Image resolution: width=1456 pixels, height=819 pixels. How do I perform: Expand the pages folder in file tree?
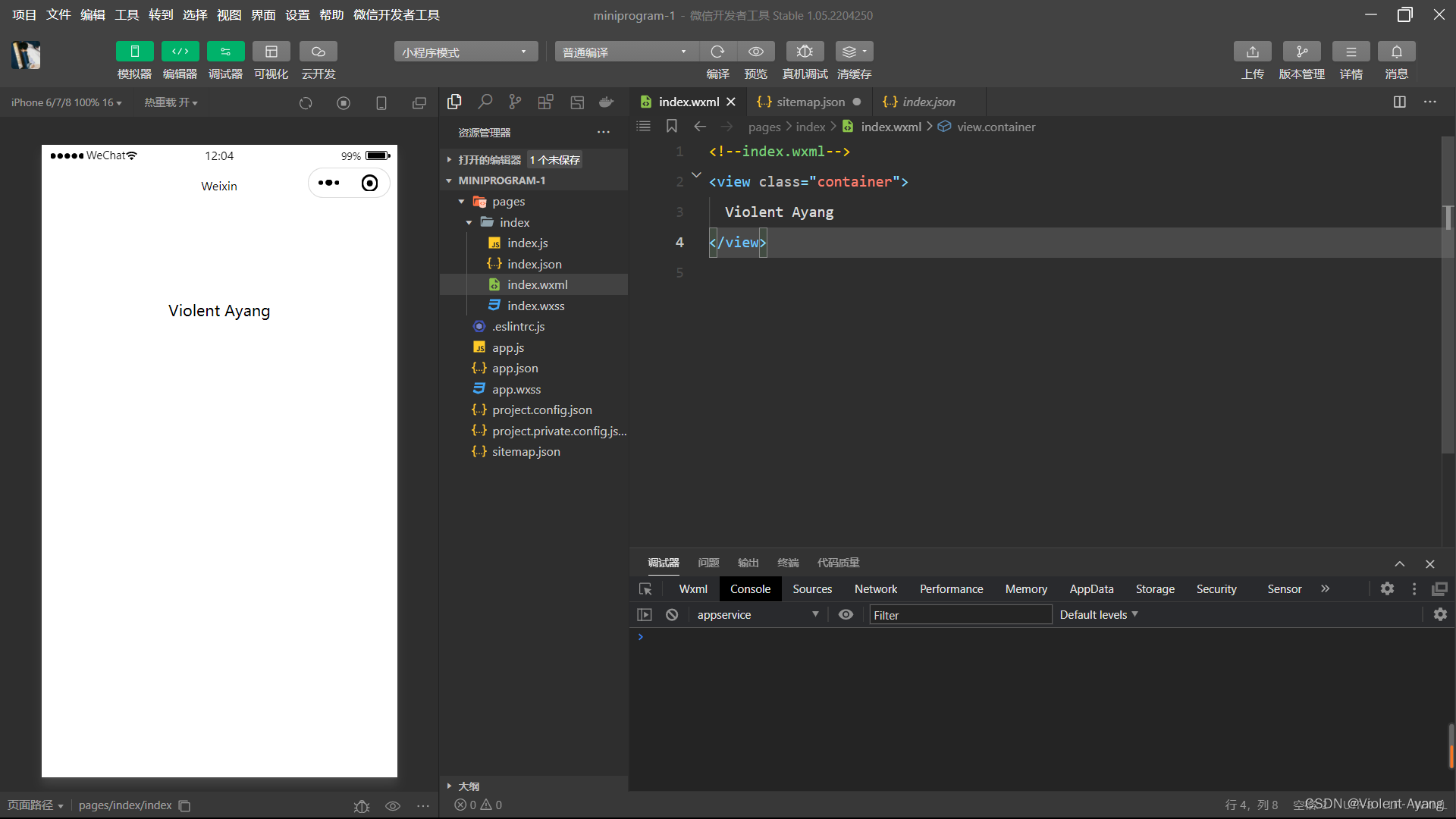click(462, 201)
